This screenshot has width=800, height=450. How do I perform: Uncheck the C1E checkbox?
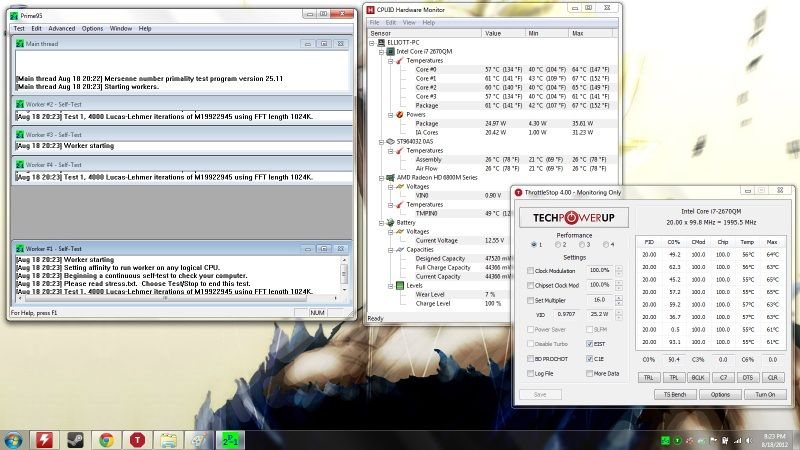pyautogui.click(x=589, y=359)
